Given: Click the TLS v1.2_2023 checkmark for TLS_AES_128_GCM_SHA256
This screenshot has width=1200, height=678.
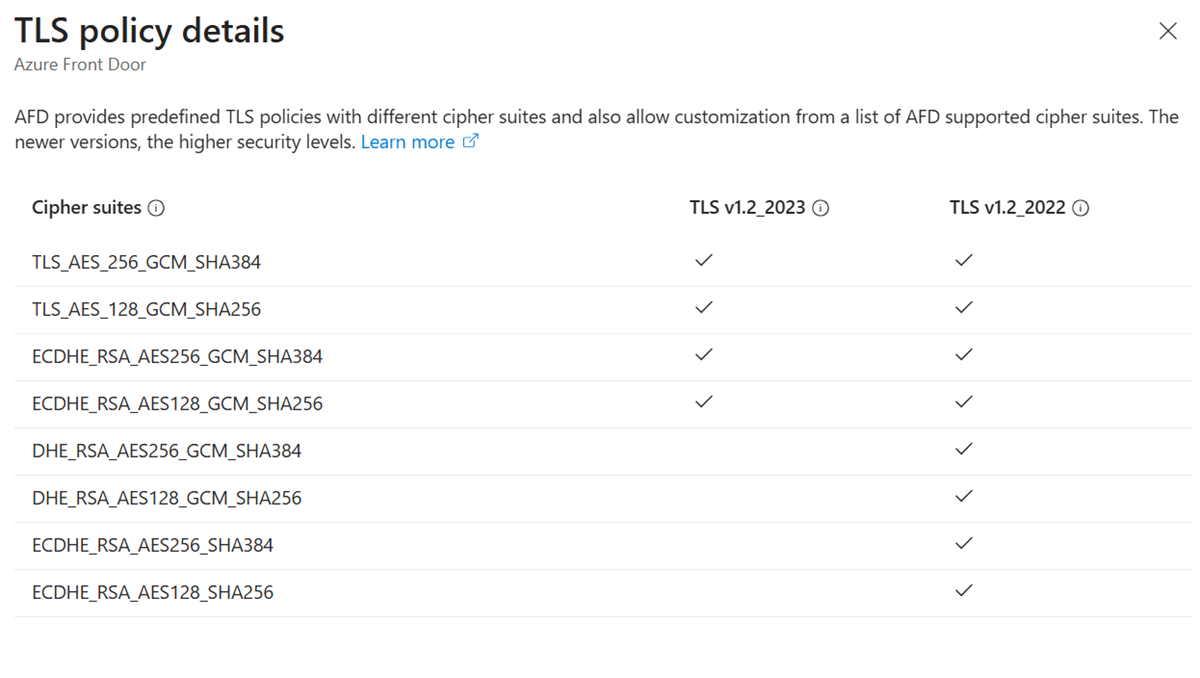Looking at the screenshot, I should (x=704, y=308).
